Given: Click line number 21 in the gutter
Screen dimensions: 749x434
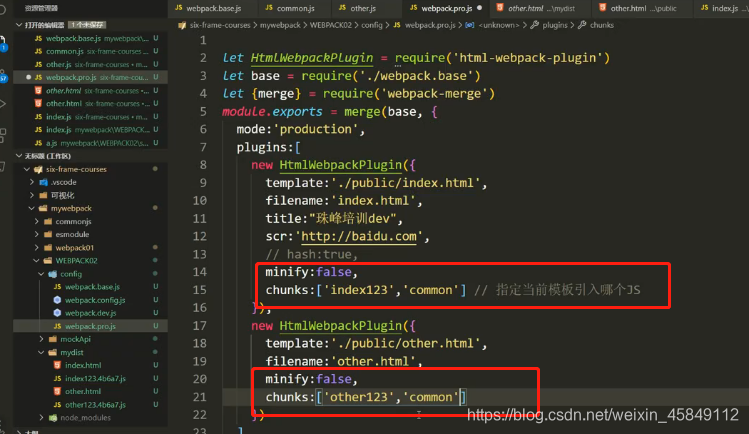Looking at the screenshot, I should [200, 397].
